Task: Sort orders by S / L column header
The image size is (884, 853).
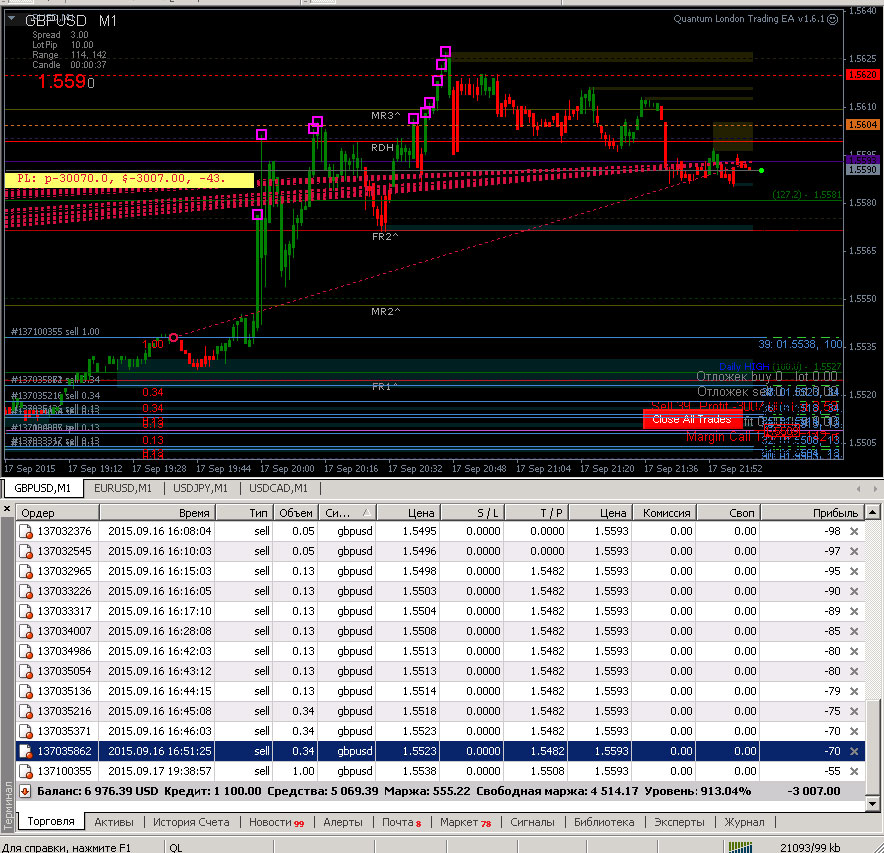Action: pos(472,513)
